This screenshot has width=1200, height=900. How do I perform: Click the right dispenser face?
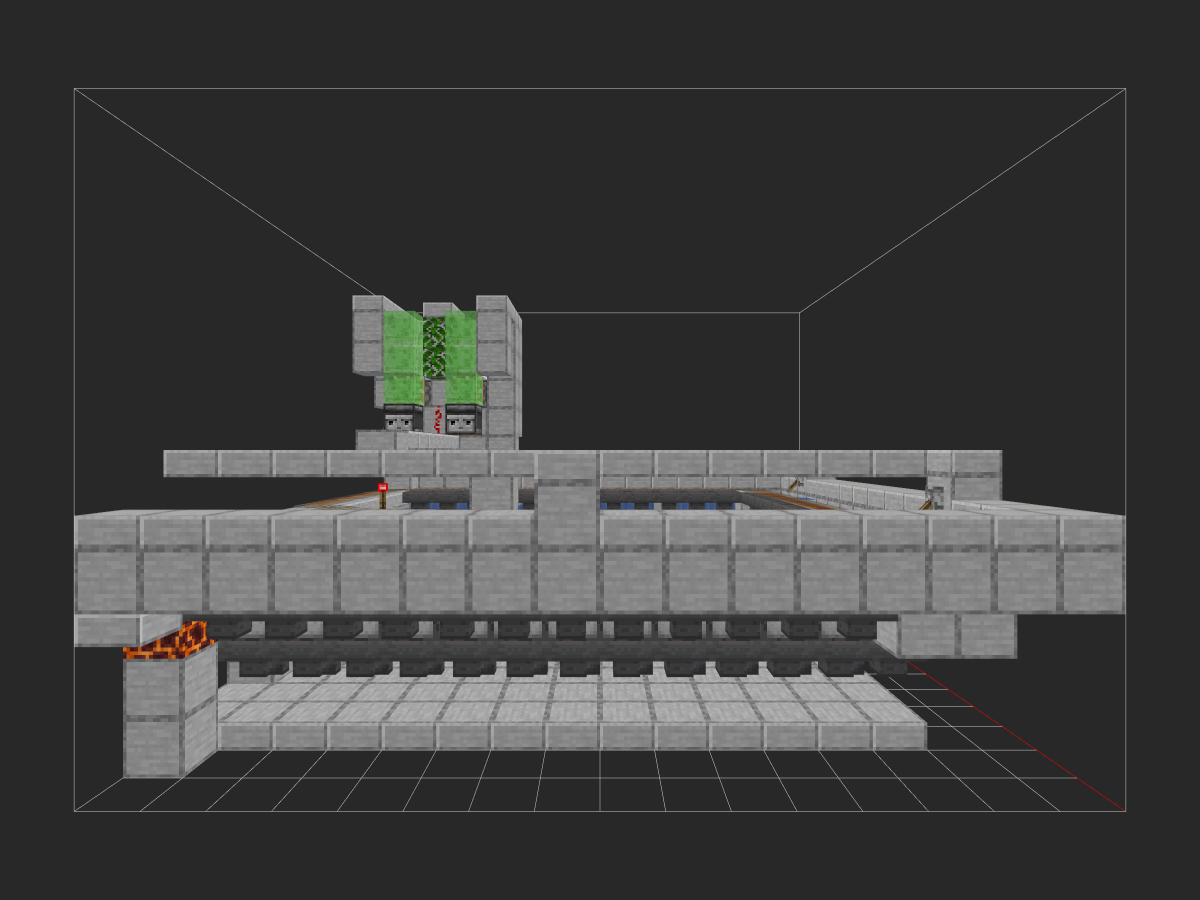(x=460, y=421)
